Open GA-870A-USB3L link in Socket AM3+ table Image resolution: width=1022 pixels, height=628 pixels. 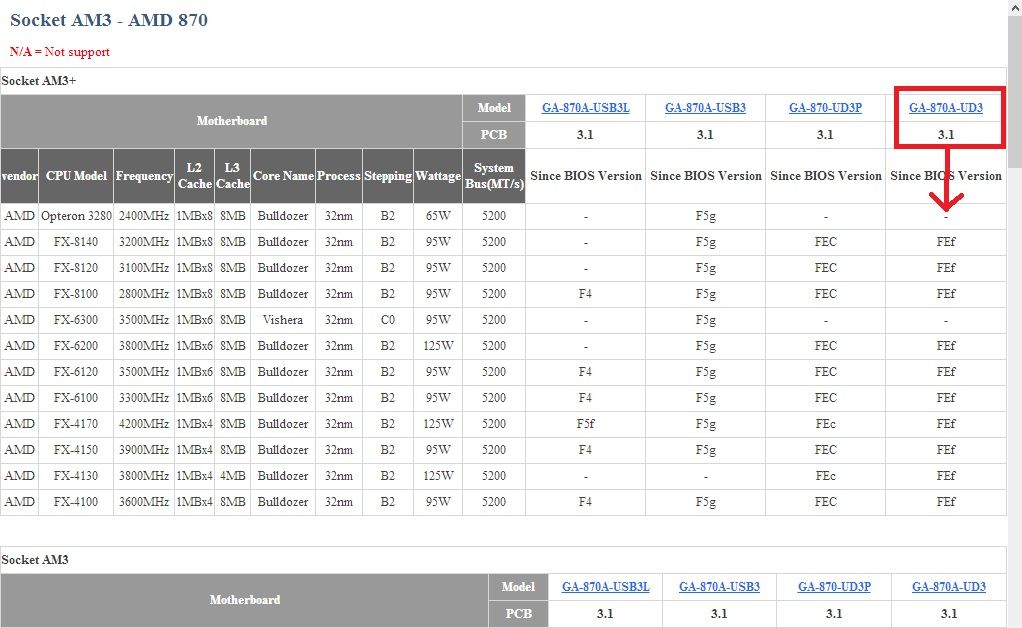585,108
